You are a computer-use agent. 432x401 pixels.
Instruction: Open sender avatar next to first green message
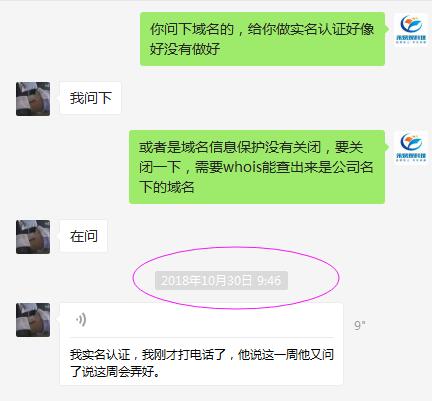[x=411, y=29]
